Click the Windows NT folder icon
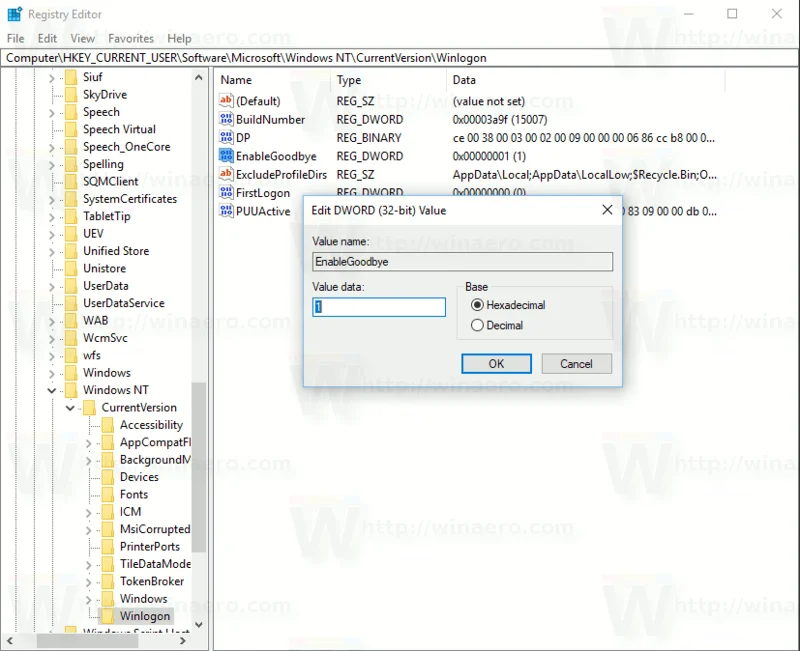 (72, 389)
